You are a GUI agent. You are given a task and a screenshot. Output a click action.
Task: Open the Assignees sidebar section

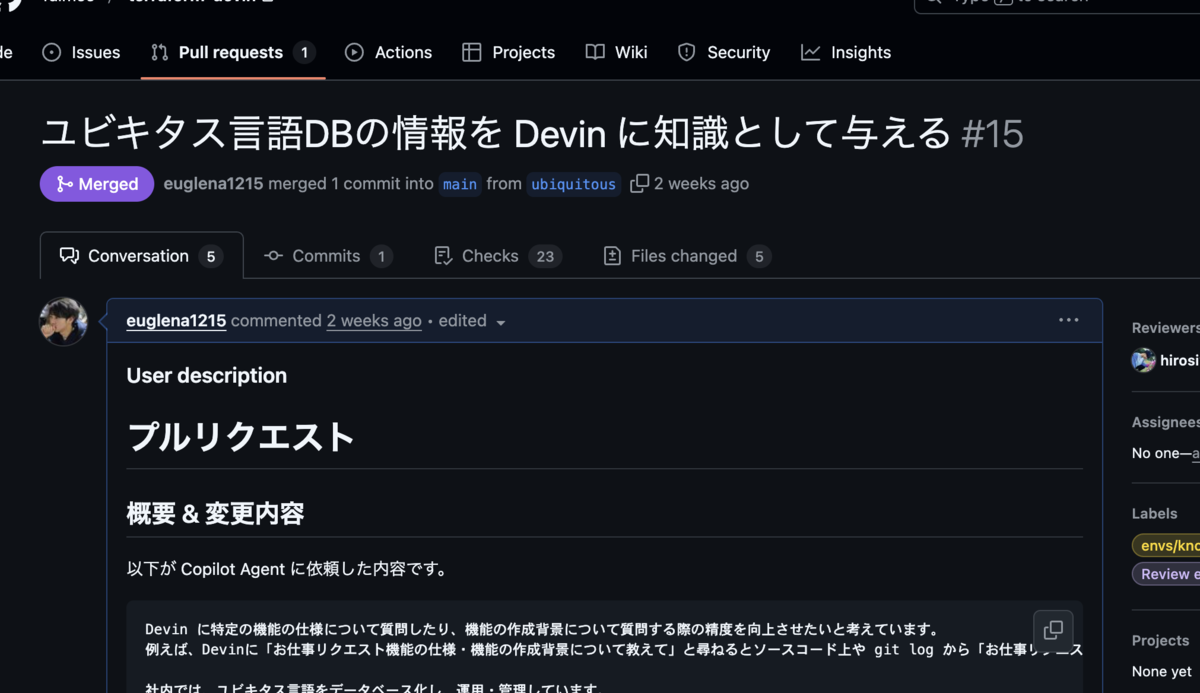point(1165,422)
